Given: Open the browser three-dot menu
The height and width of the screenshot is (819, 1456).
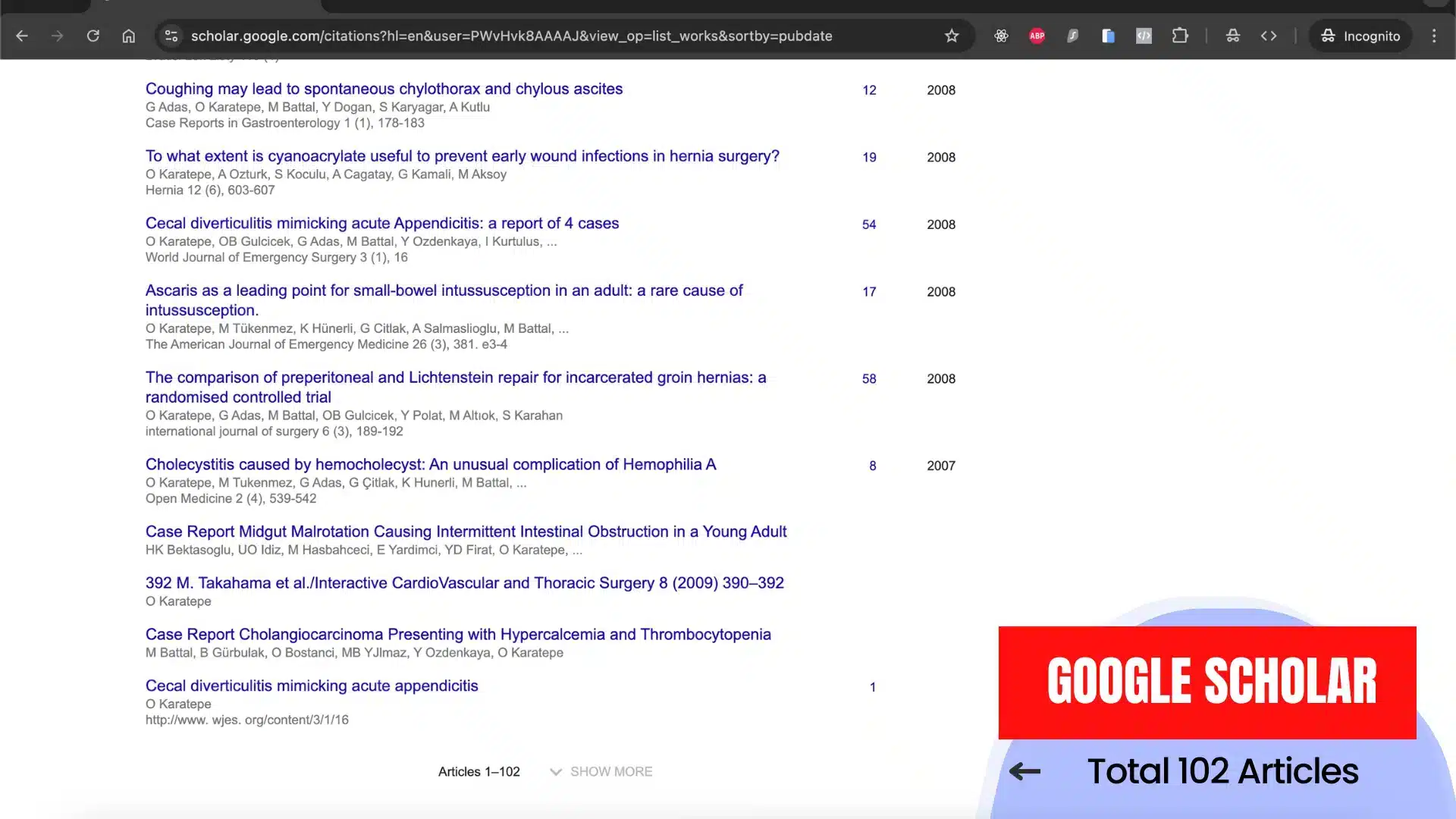Looking at the screenshot, I should coord(1435,36).
